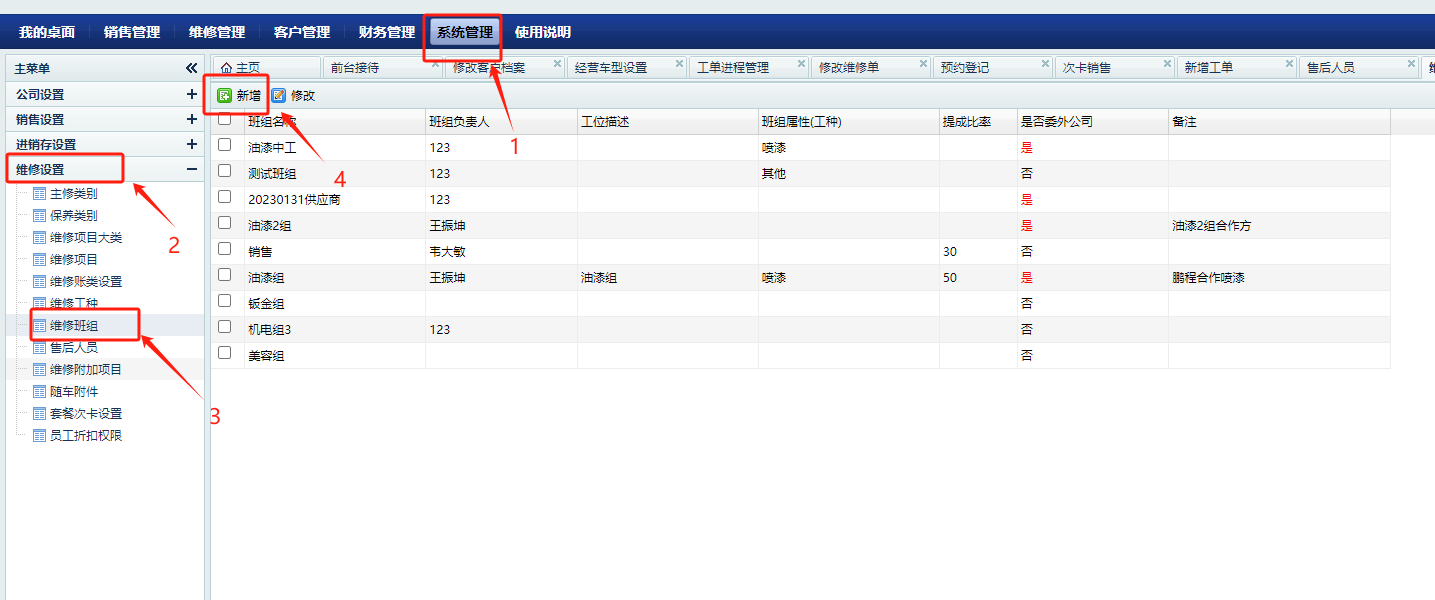Screen dimensions: 1435x600
Task: Collapse the 维修设置 section
Action: [191, 170]
